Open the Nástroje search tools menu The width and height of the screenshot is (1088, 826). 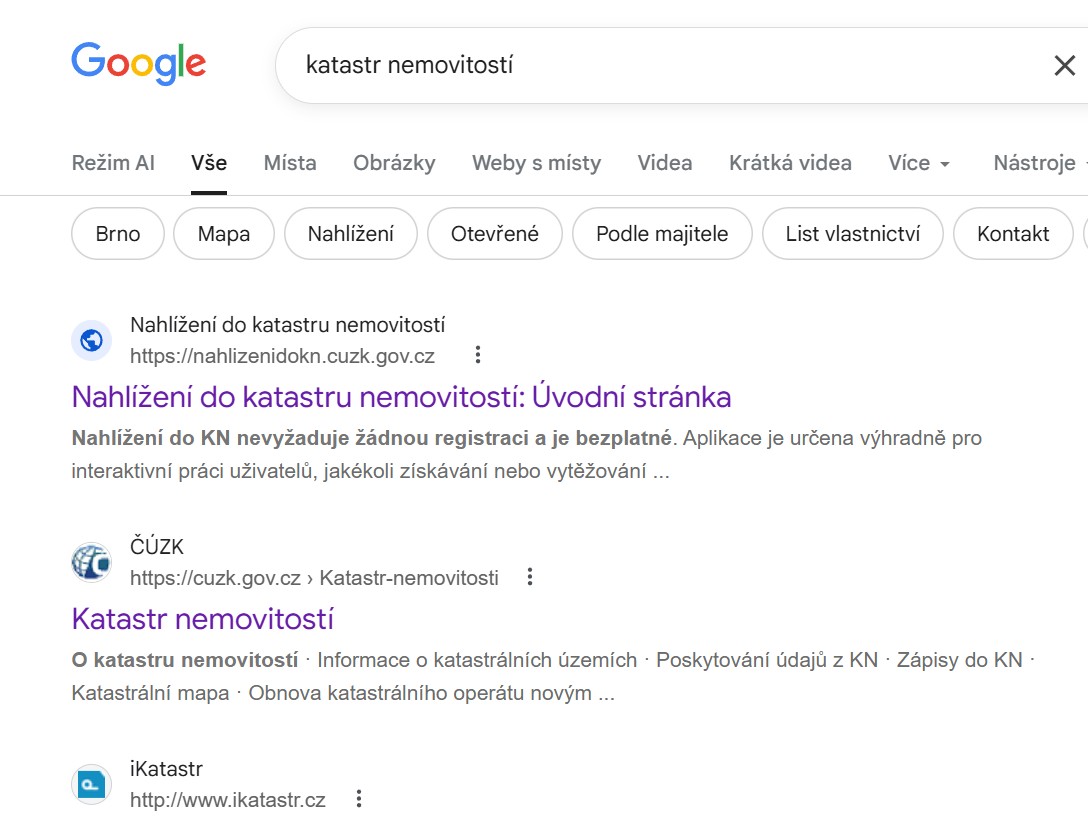tap(1034, 163)
